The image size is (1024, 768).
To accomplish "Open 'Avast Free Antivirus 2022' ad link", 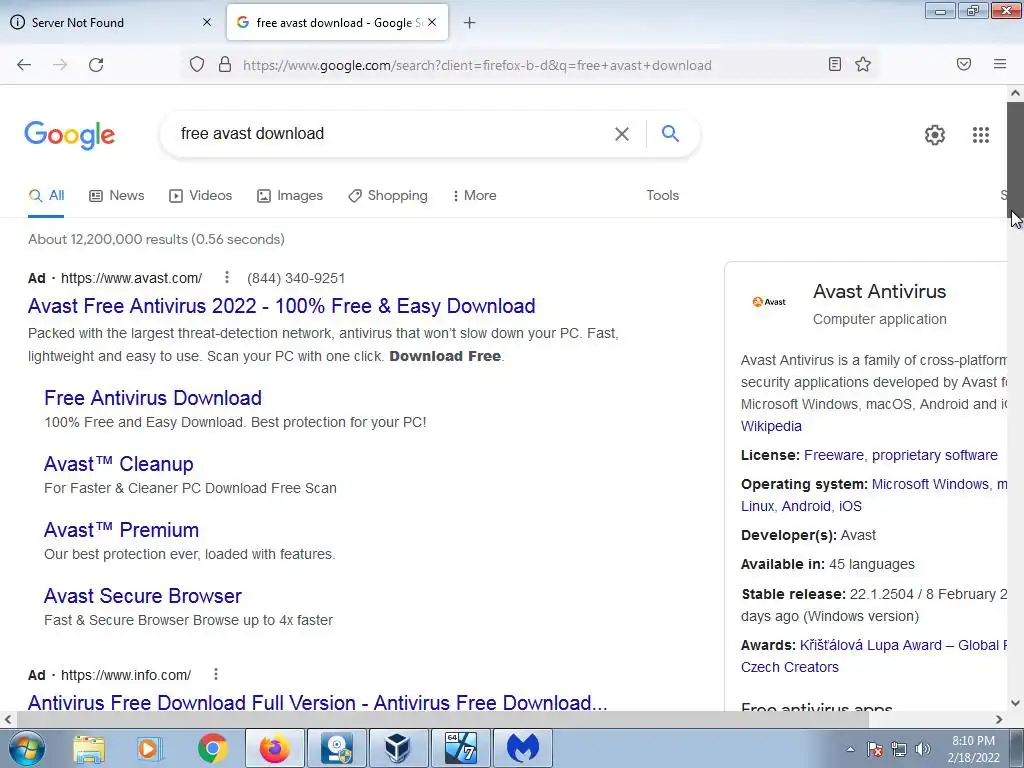I will [x=281, y=306].
